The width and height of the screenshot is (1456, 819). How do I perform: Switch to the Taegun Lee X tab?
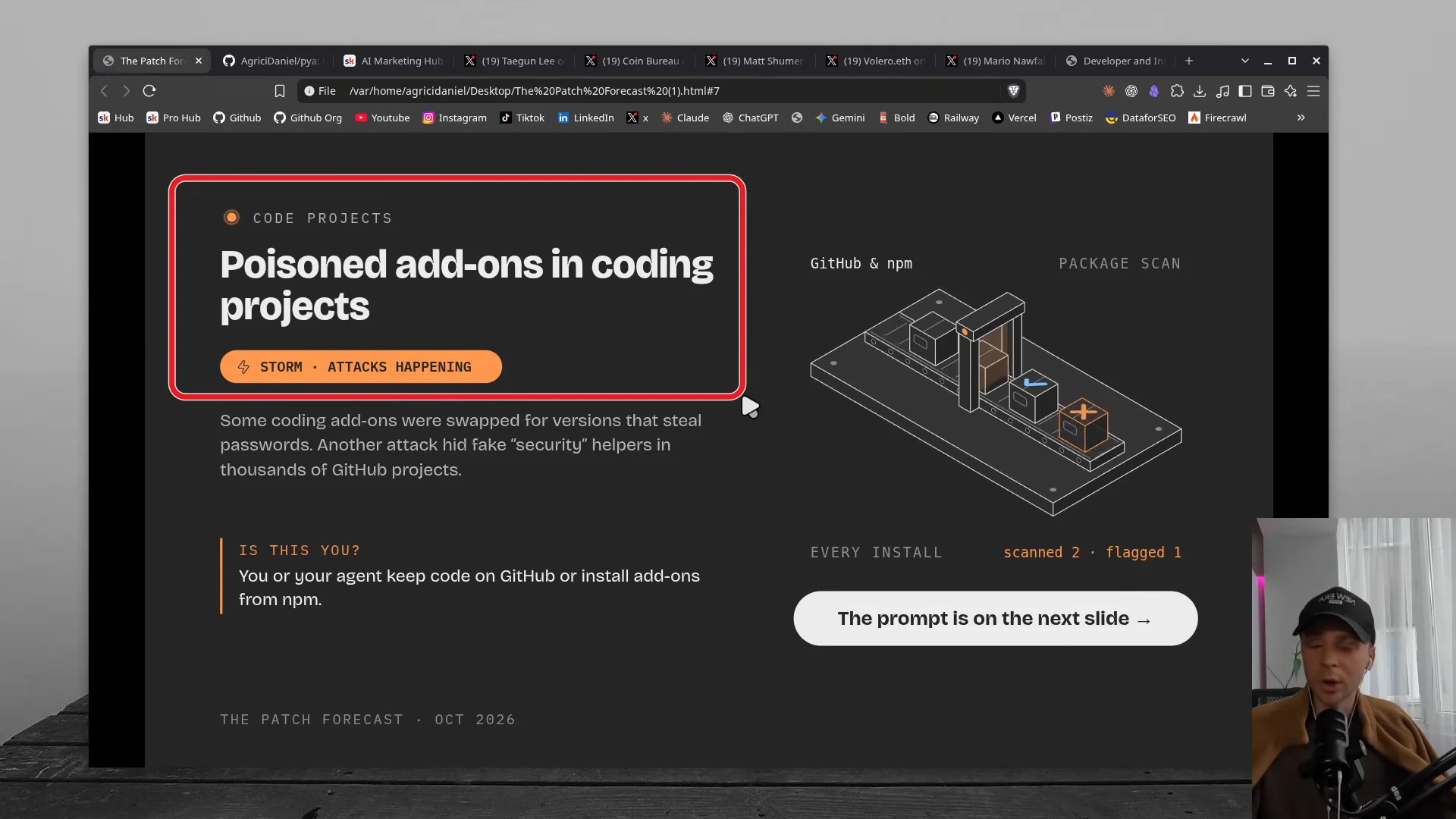tap(516, 61)
